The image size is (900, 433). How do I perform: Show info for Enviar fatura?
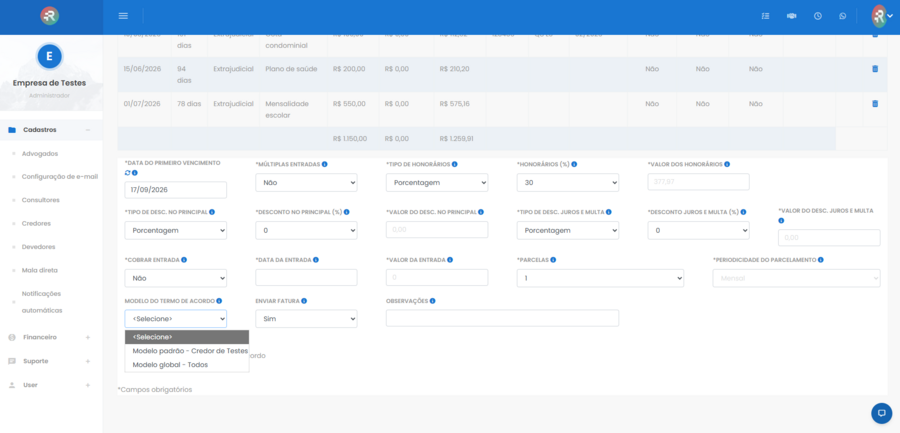[x=304, y=301]
